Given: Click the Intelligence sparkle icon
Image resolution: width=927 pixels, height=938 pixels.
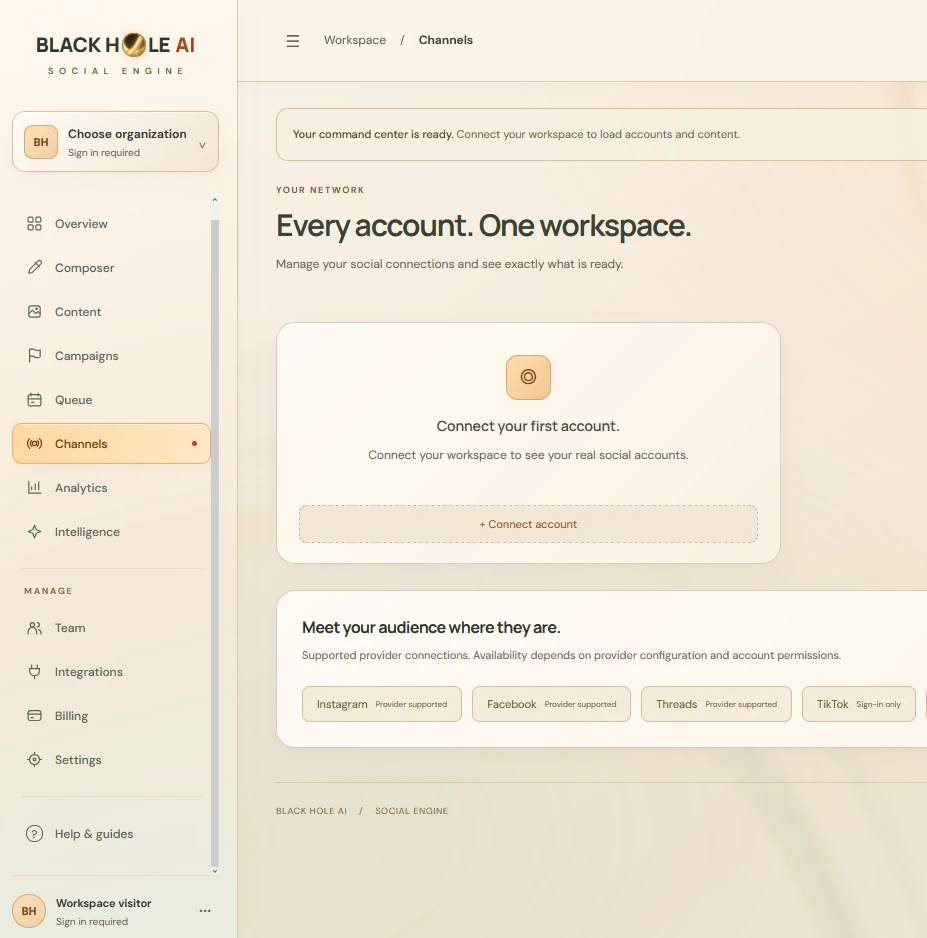Looking at the screenshot, I should coord(34,531).
